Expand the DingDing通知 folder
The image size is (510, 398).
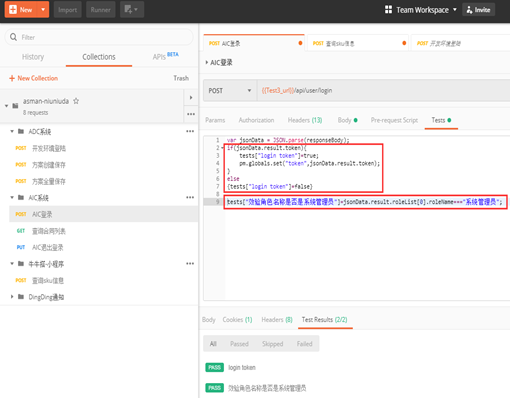(12, 296)
